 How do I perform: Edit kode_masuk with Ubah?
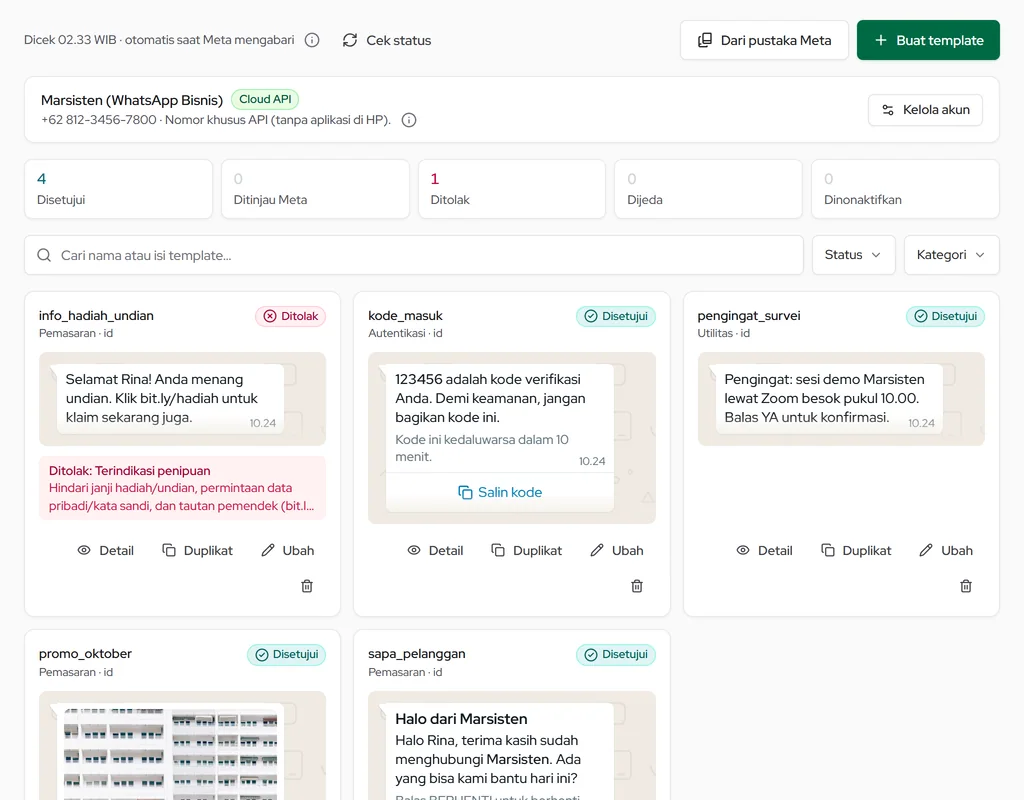pyautogui.click(x=617, y=551)
